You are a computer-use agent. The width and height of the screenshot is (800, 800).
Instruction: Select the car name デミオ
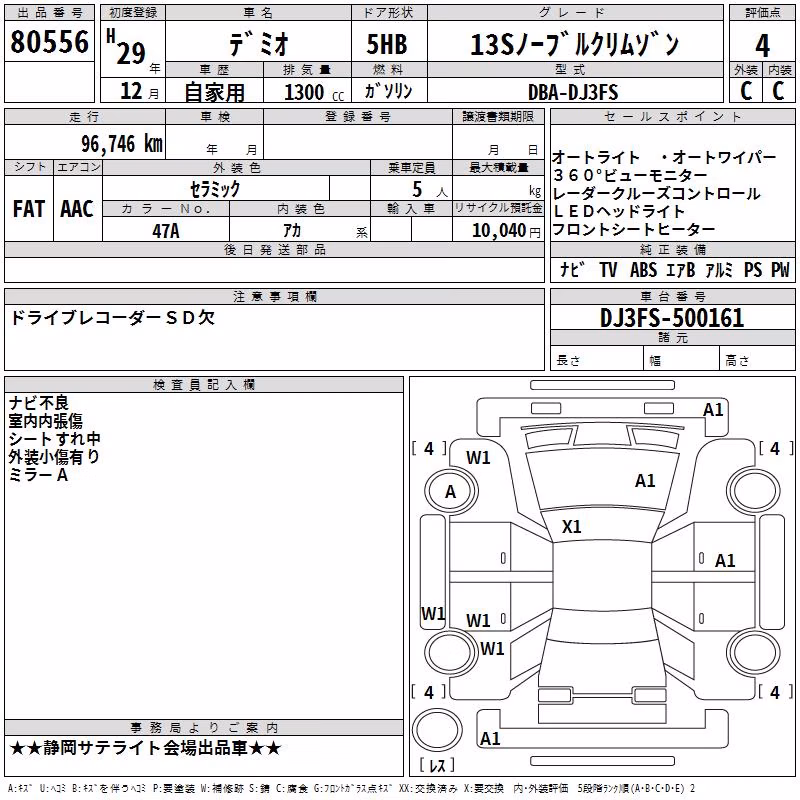tap(259, 43)
